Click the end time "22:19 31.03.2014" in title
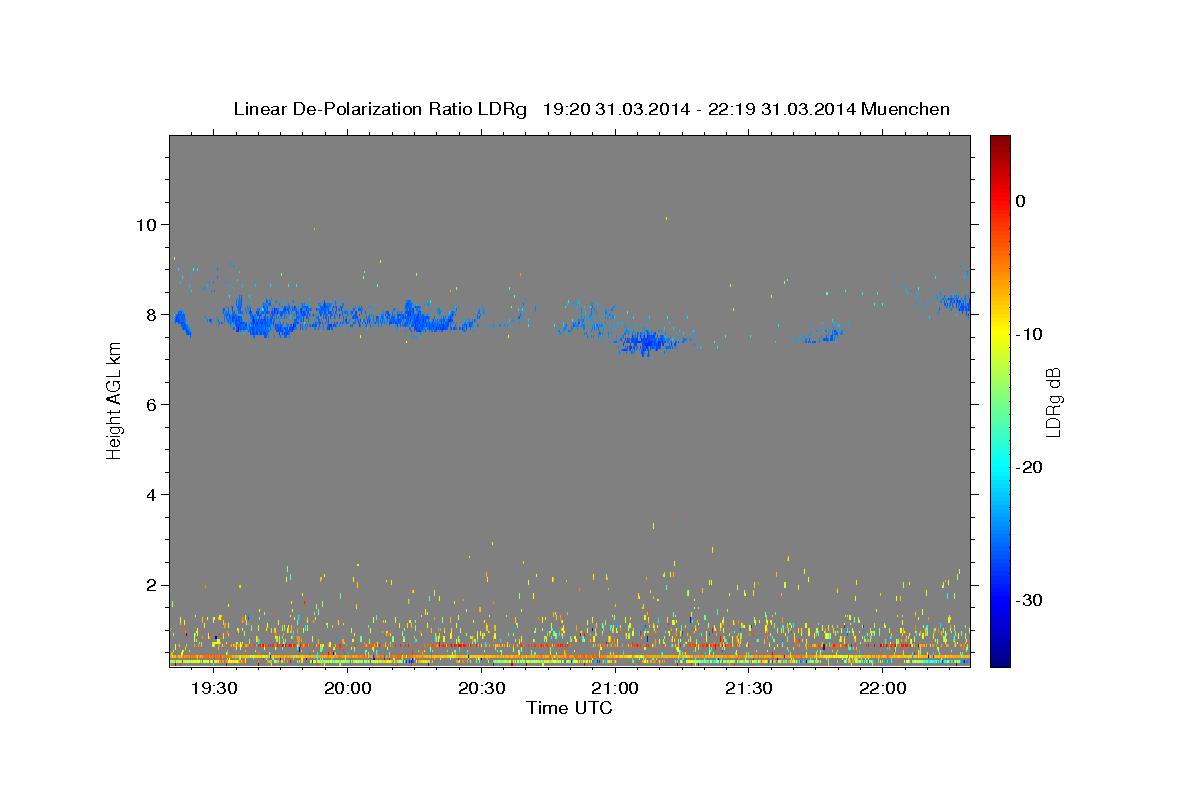 pyautogui.click(x=782, y=109)
